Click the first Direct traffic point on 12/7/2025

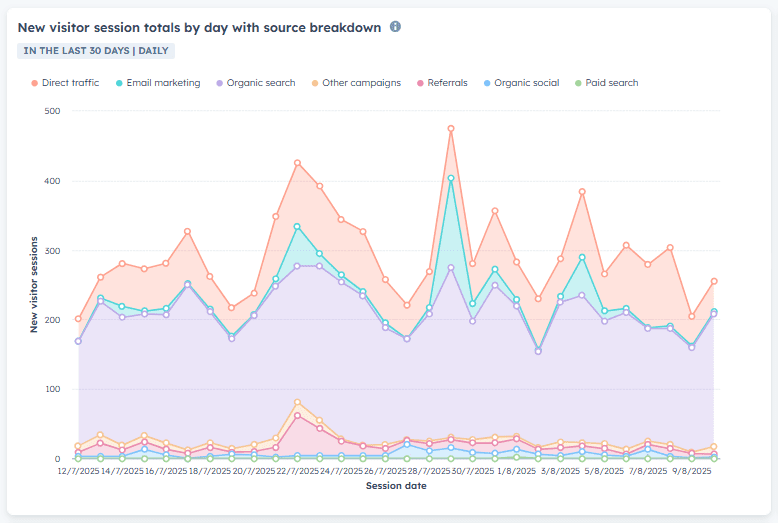pos(78,319)
